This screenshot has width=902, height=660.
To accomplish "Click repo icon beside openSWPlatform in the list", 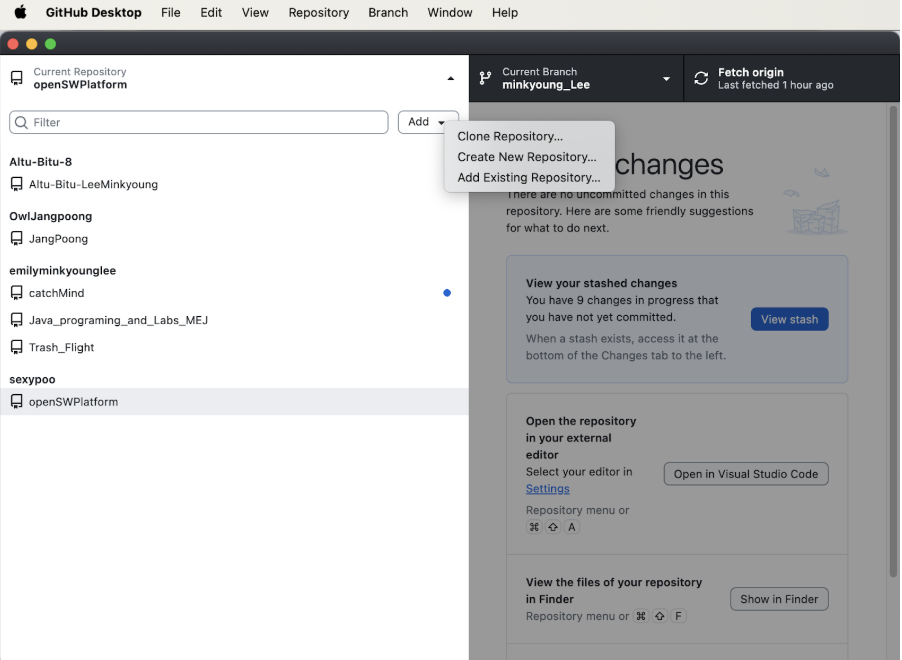I will coord(17,402).
